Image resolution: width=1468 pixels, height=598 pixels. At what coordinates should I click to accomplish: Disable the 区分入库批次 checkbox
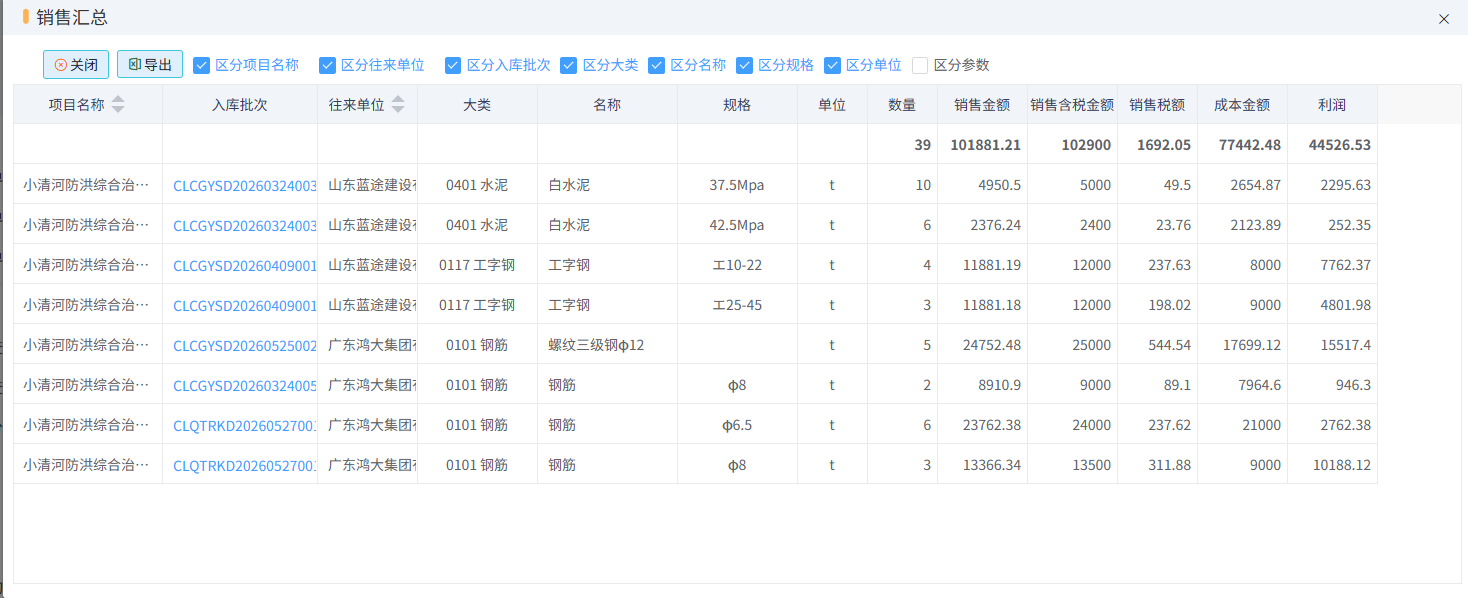pos(453,65)
